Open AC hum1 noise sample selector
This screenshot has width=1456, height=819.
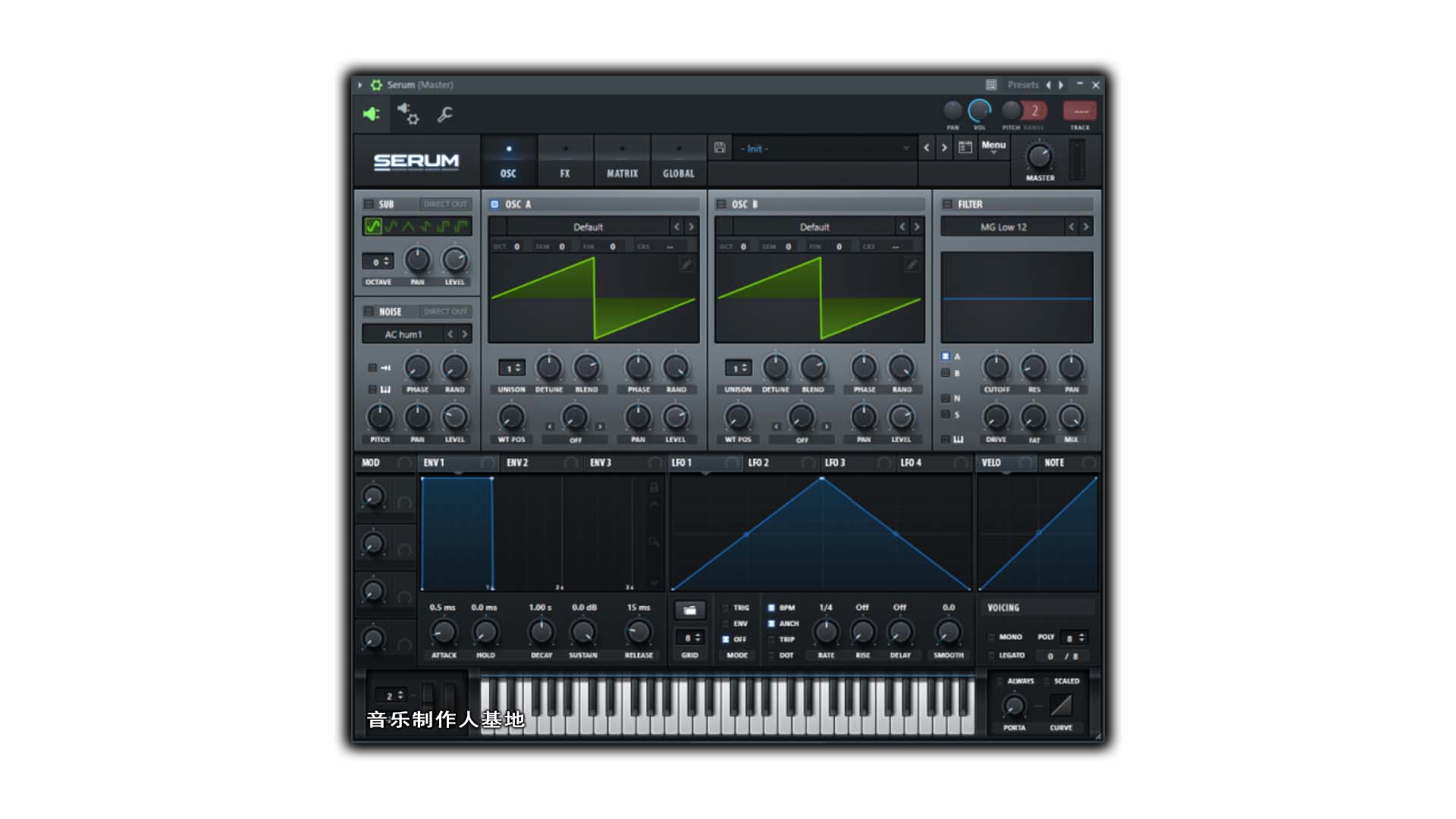tap(403, 334)
